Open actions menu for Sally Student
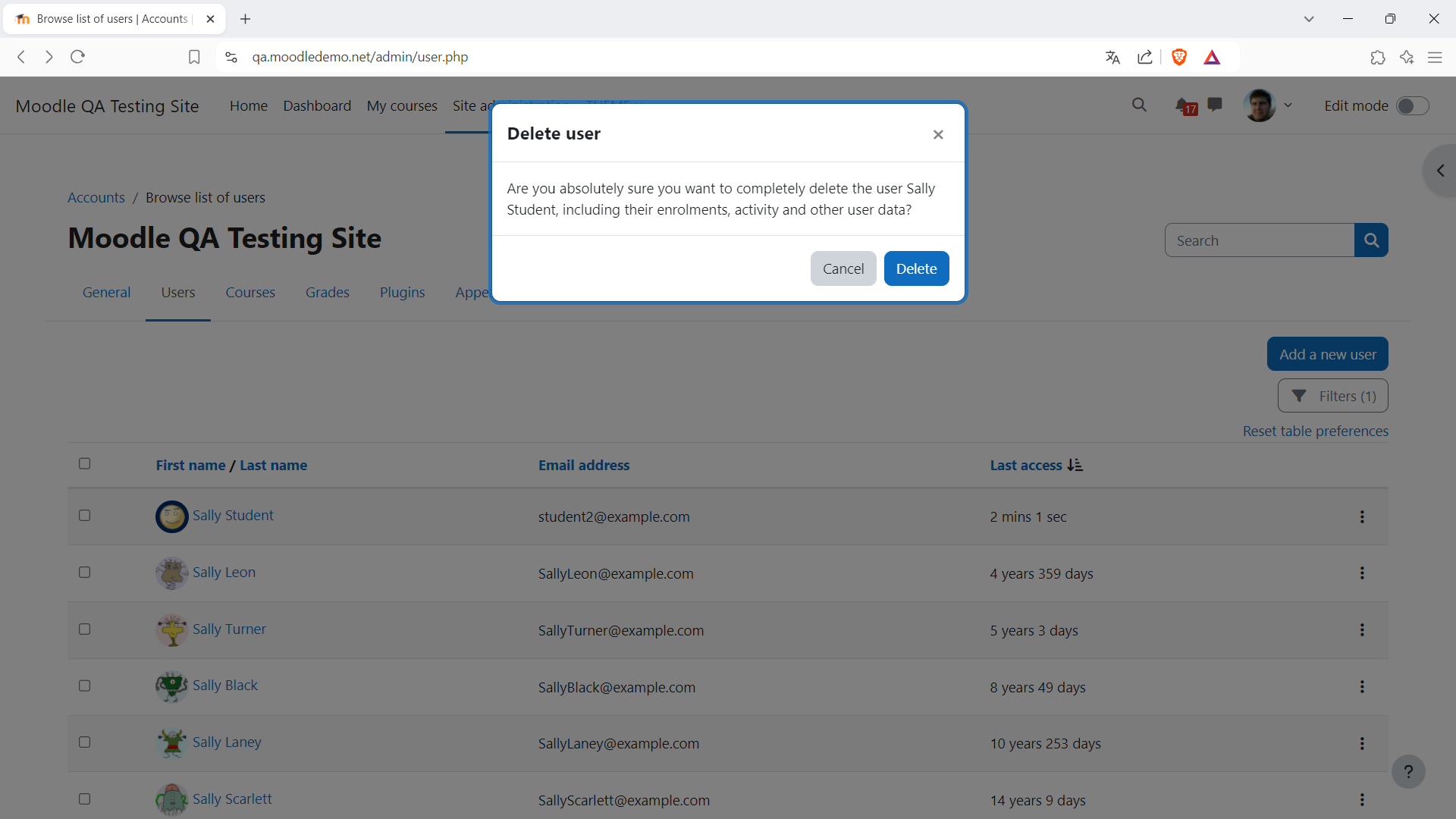The height and width of the screenshot is (819, 1456). (x=1362, y=516)
